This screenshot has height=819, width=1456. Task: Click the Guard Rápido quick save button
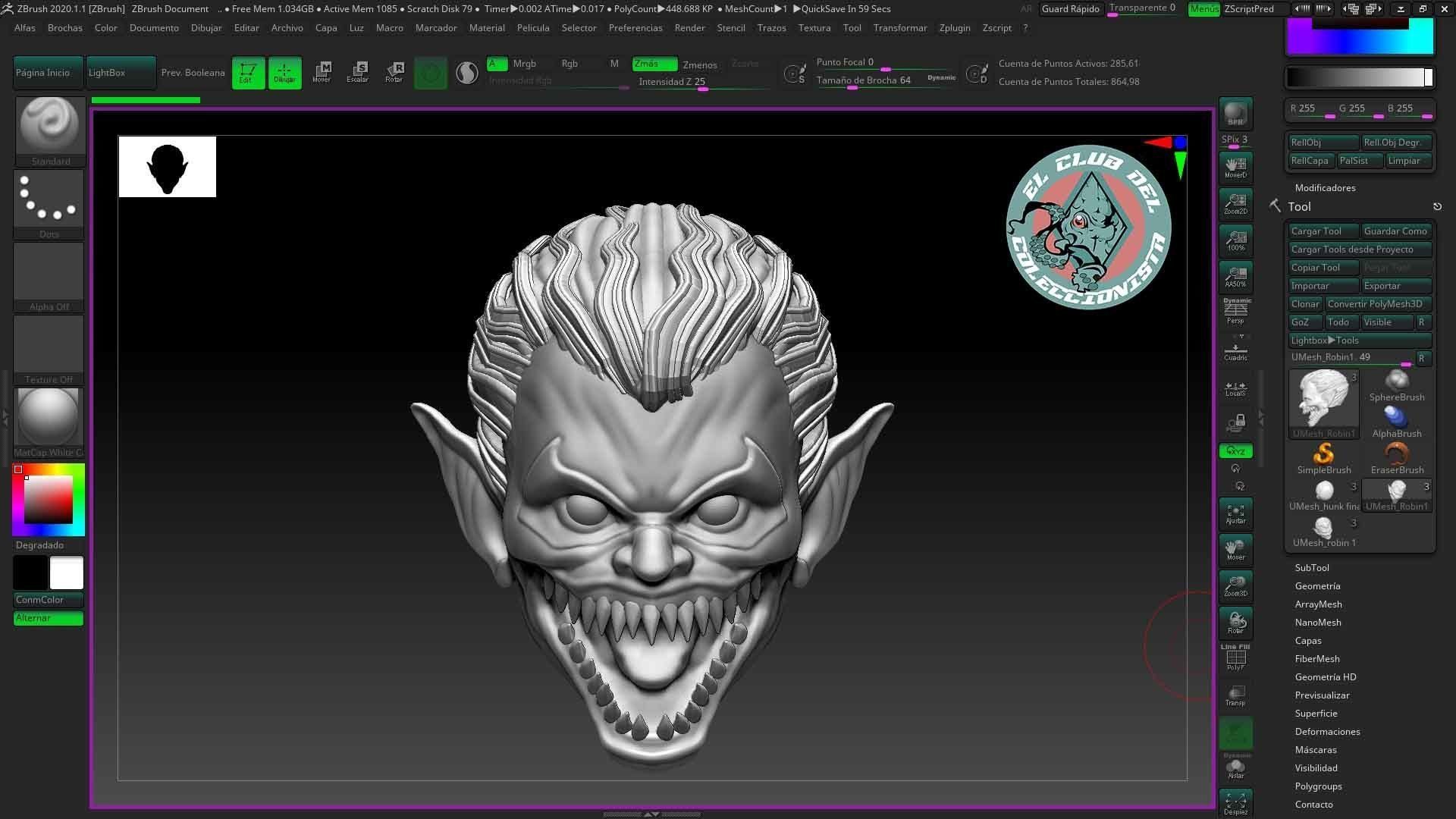(x=1070, y=9)
